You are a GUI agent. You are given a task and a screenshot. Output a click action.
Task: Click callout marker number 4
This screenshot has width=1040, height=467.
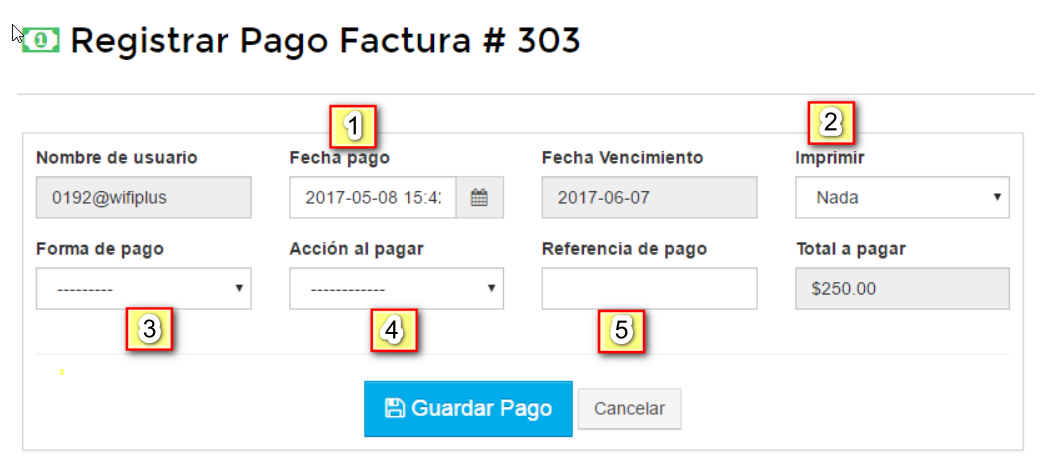click(394, 330)
